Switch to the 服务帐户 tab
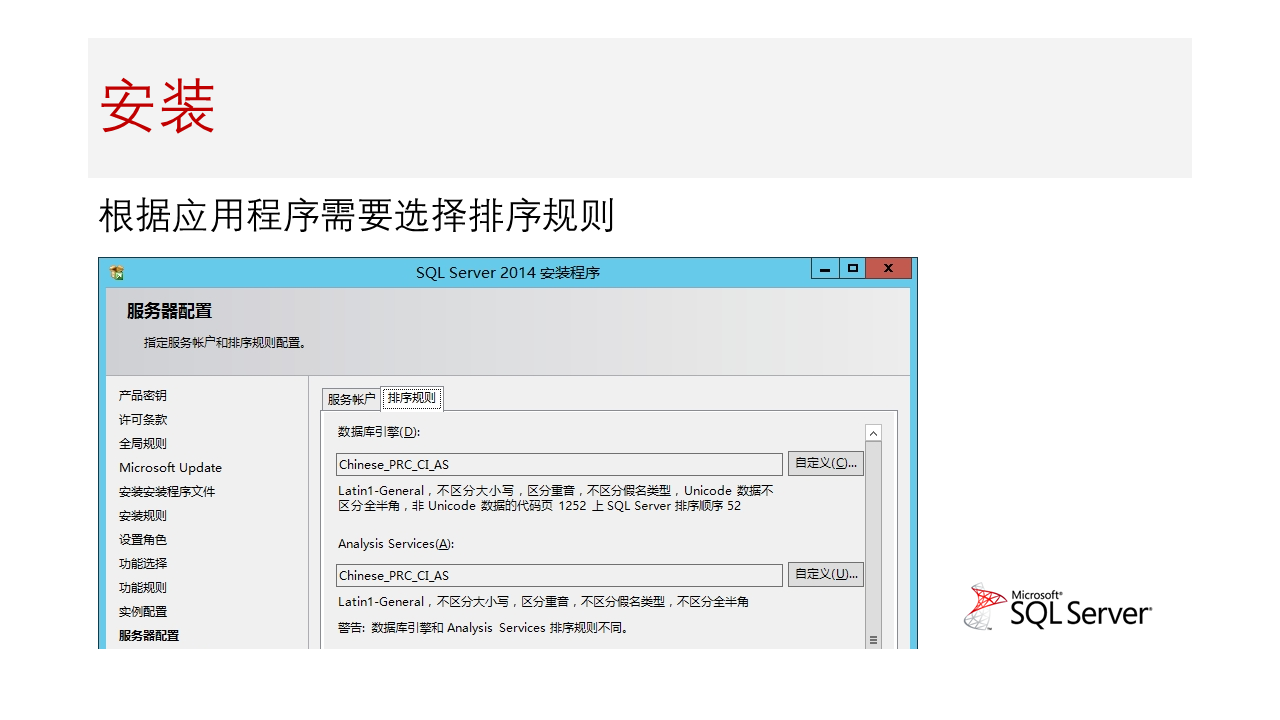Viewport: 1280px width, 720px height. point(351,399)
